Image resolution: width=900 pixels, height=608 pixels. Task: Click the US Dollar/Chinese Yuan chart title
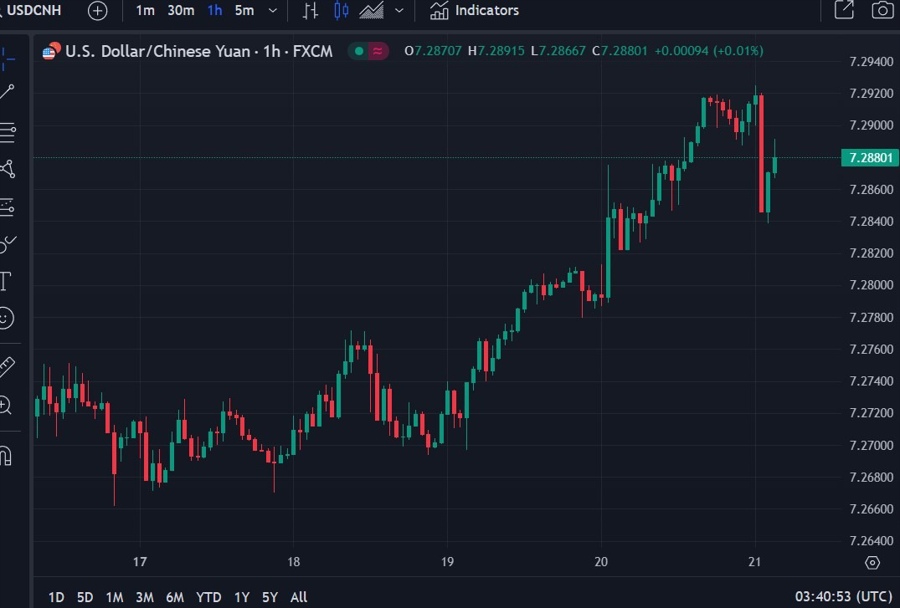[x=199, y=51]
